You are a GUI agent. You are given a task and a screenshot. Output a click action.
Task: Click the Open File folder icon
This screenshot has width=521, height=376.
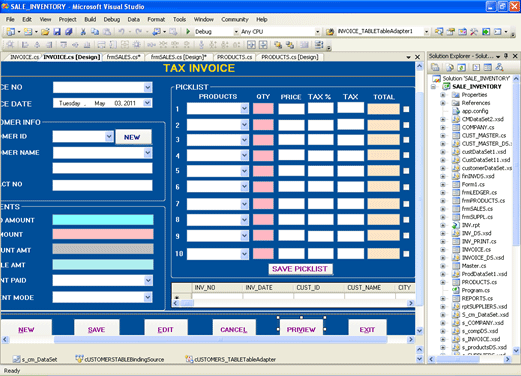(x=45, y=32)
